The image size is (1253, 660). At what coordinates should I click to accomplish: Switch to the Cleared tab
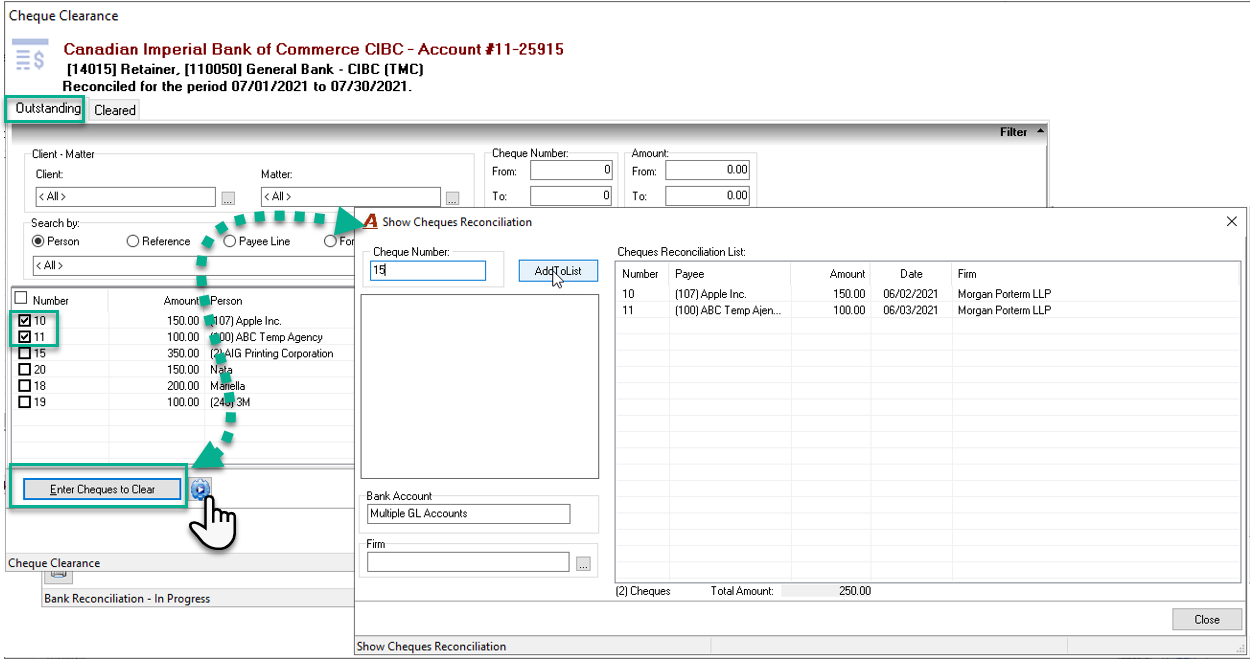(x=115, y=110)
